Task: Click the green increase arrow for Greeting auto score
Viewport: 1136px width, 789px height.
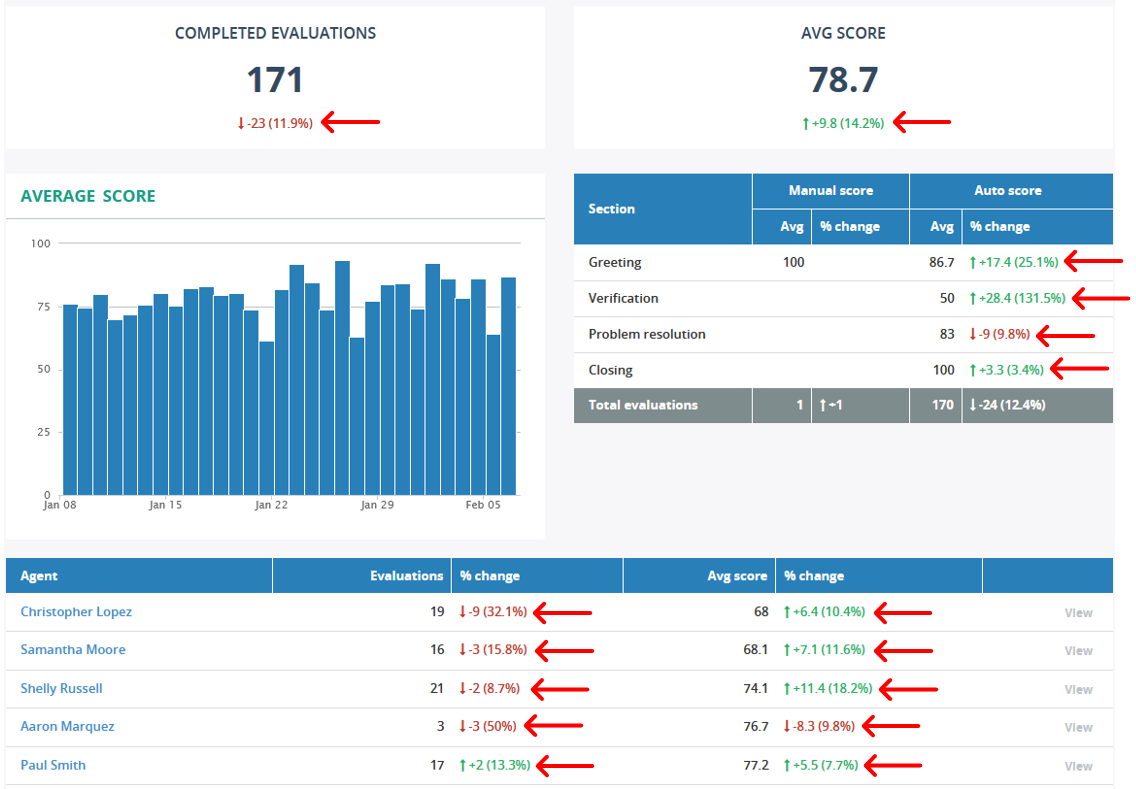Action: tap(972, 262)
